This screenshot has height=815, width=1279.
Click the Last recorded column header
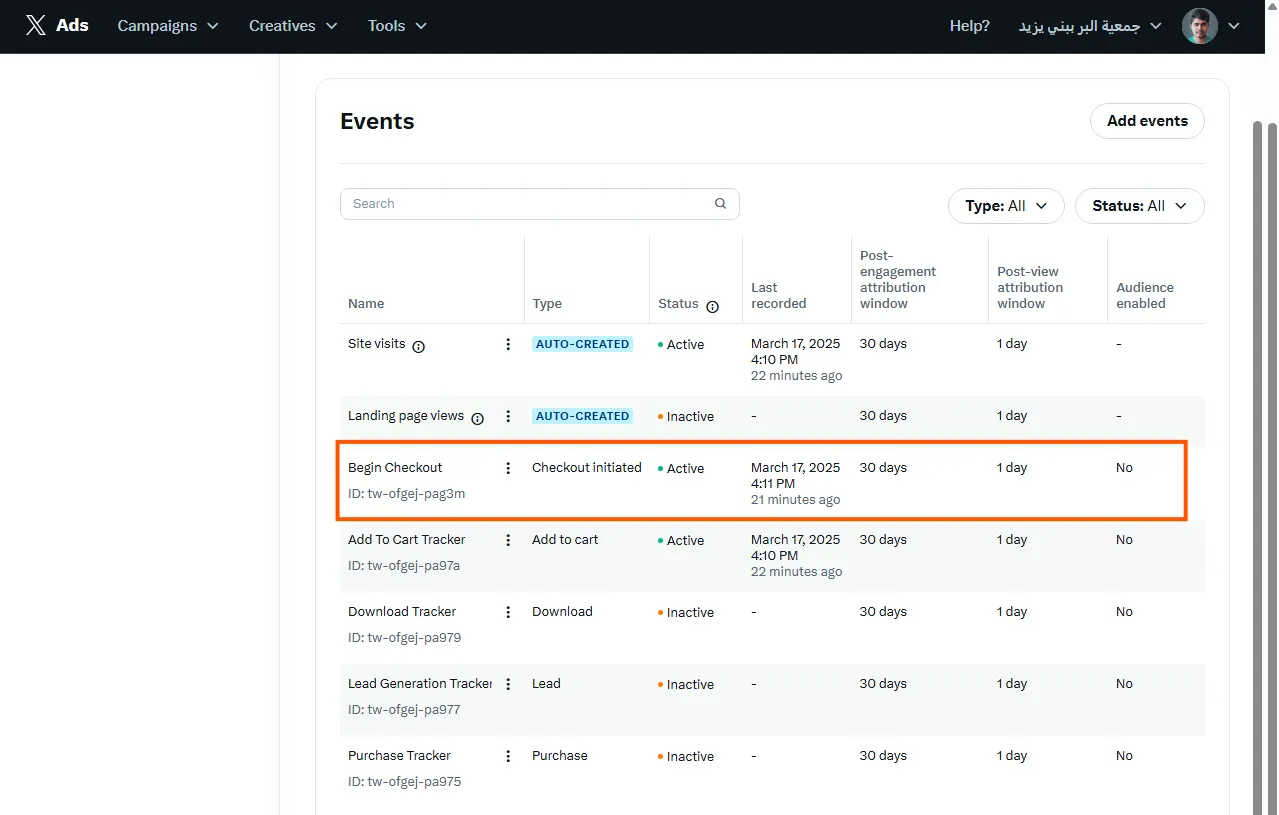click(x=779, y=296)
